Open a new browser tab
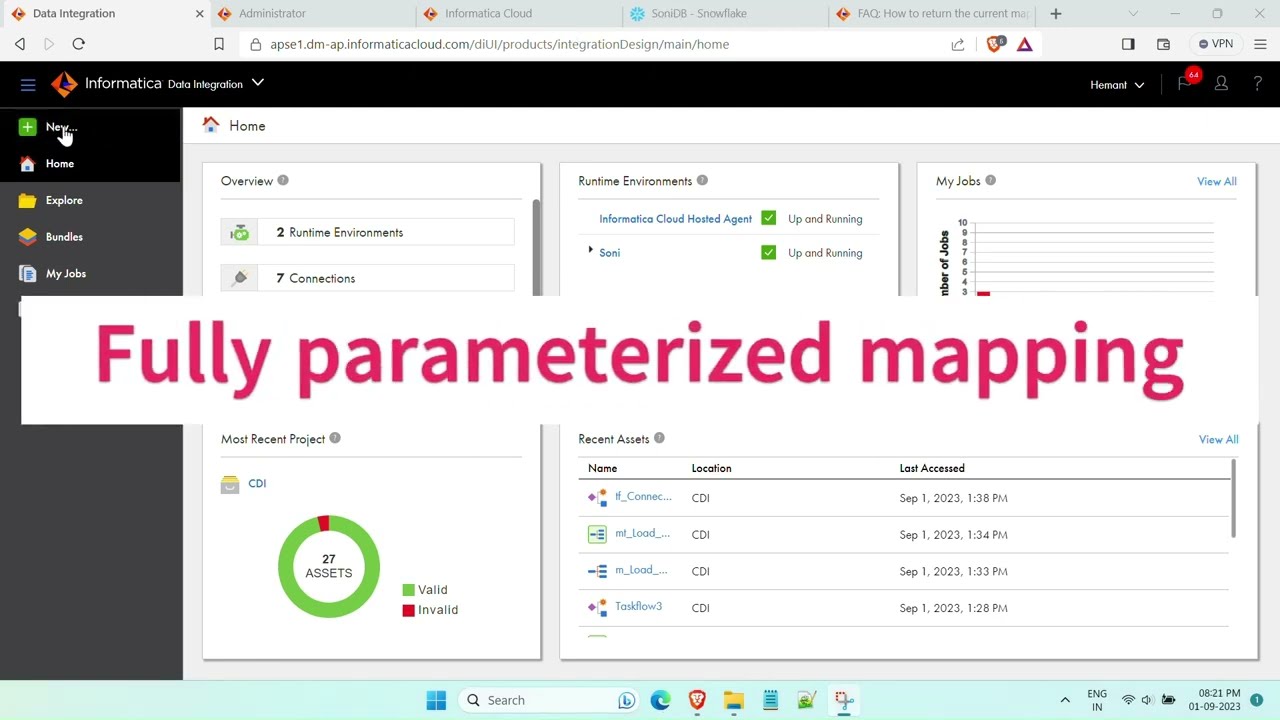 [x=1055, y=14]
